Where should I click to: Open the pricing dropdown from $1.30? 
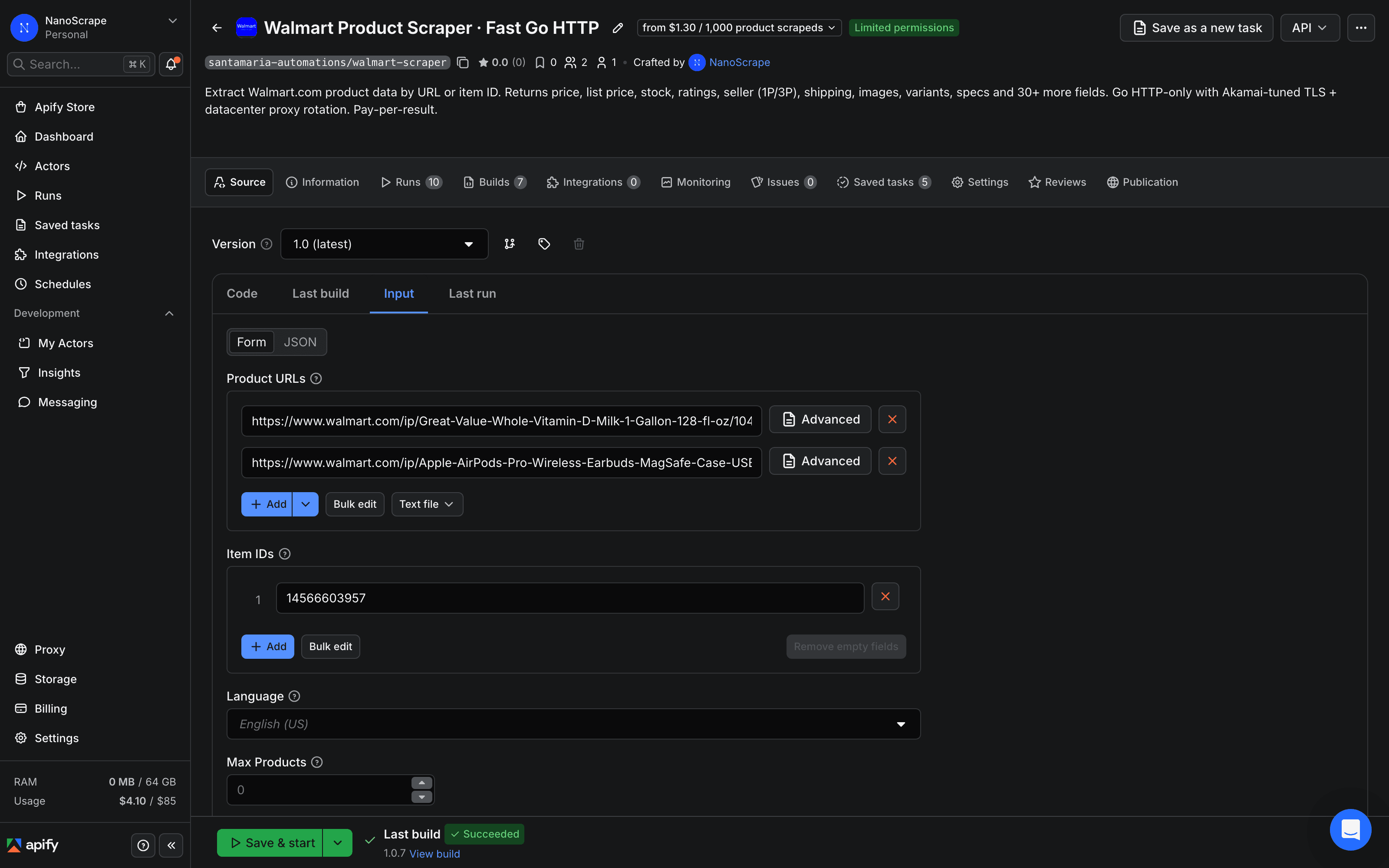pos(739,27)
